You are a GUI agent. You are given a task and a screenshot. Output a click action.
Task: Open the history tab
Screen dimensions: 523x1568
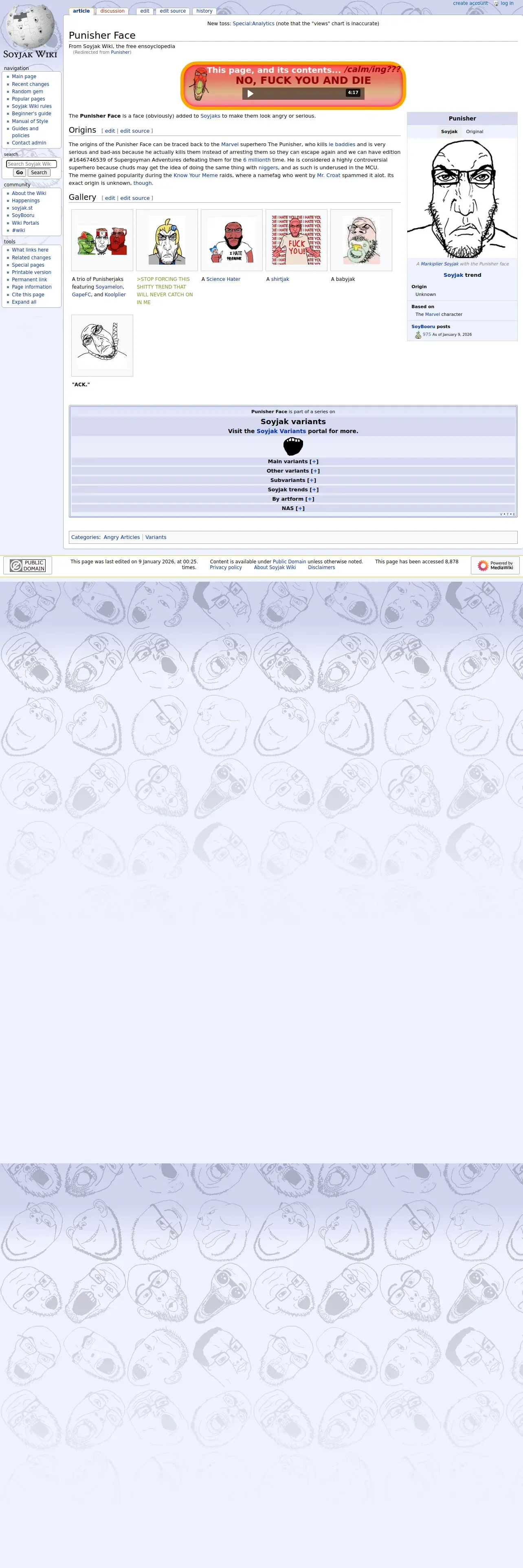click(204, 11)
